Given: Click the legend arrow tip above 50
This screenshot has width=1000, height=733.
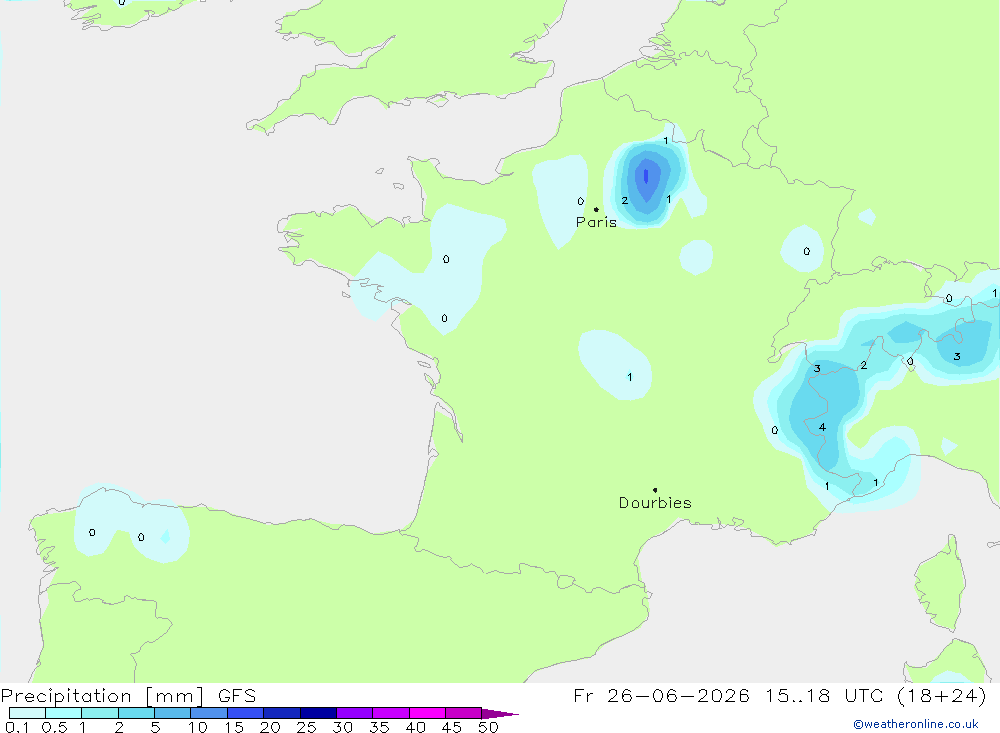Looking at the screenshot, I should pos(501,714).
